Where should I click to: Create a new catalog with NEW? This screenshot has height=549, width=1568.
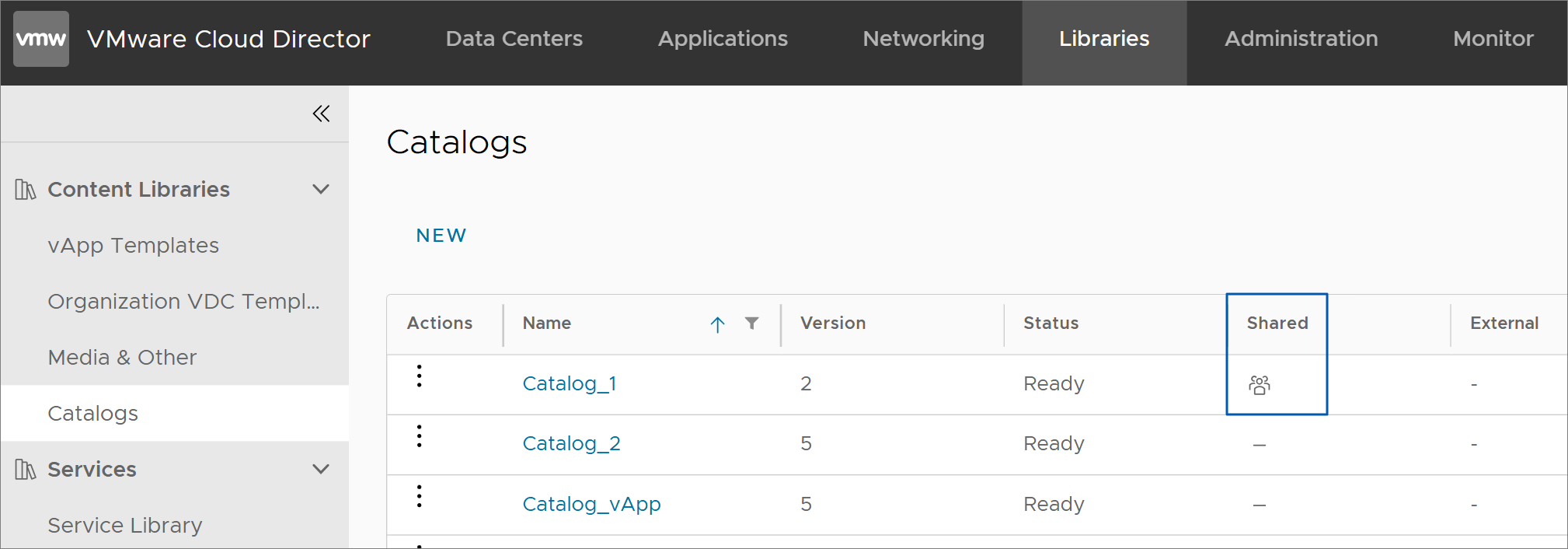(x=441, y=236)
